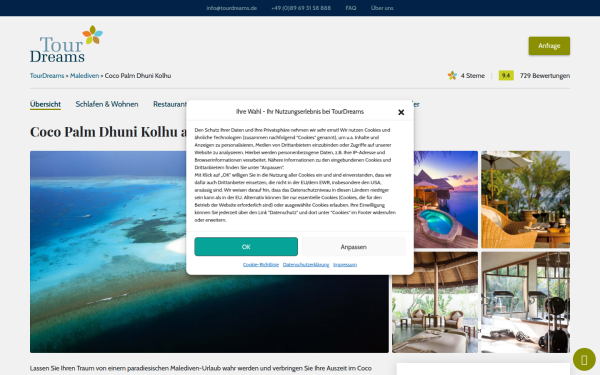Go to the TourDreams breadcrumb

pyautogui.click(x=47, y=76)
